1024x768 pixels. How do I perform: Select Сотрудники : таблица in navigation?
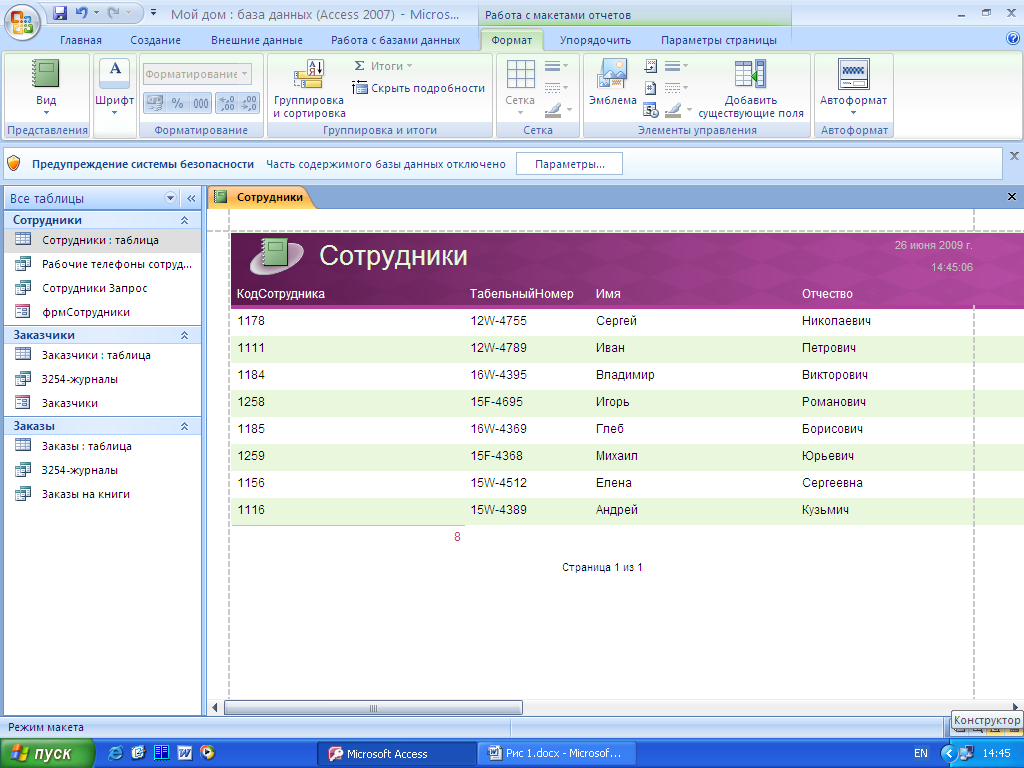pos(103,240)
